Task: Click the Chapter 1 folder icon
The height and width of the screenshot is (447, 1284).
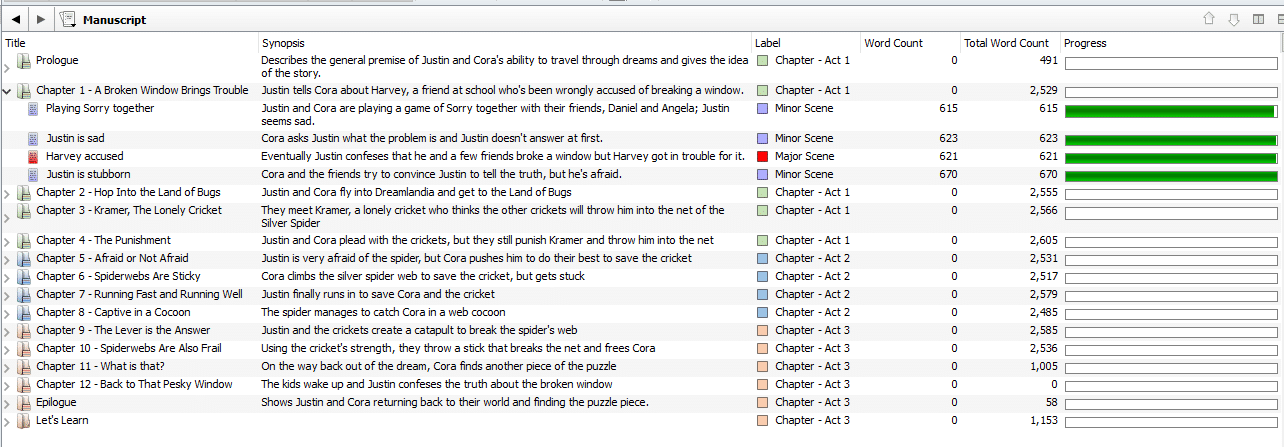Action: [24, 91]
